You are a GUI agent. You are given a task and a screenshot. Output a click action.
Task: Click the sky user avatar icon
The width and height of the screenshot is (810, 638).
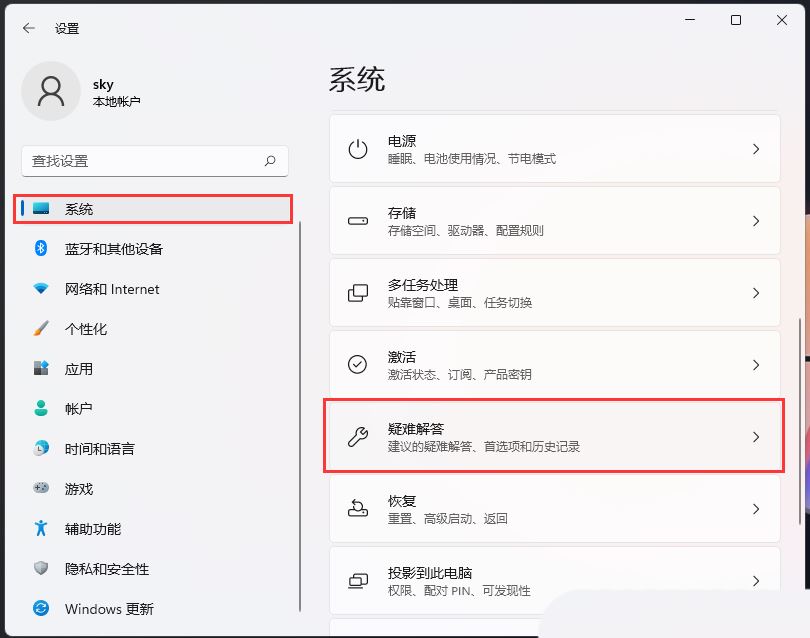(50, 91)
